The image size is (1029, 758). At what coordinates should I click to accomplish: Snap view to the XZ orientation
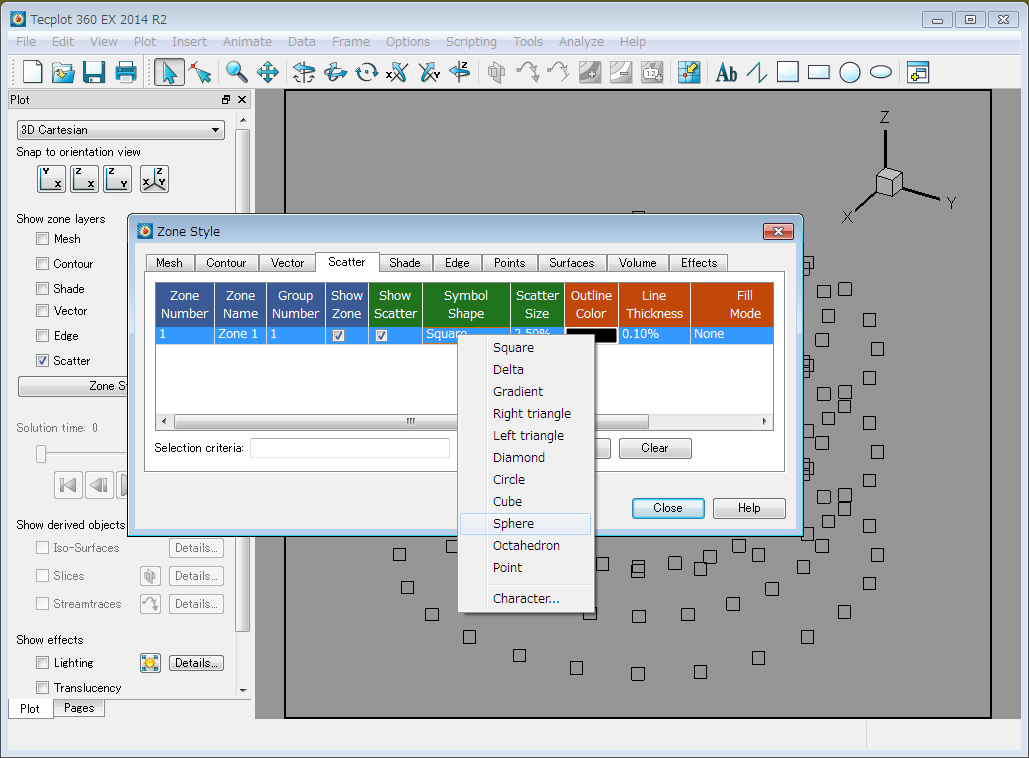click(x=84, y=179)
